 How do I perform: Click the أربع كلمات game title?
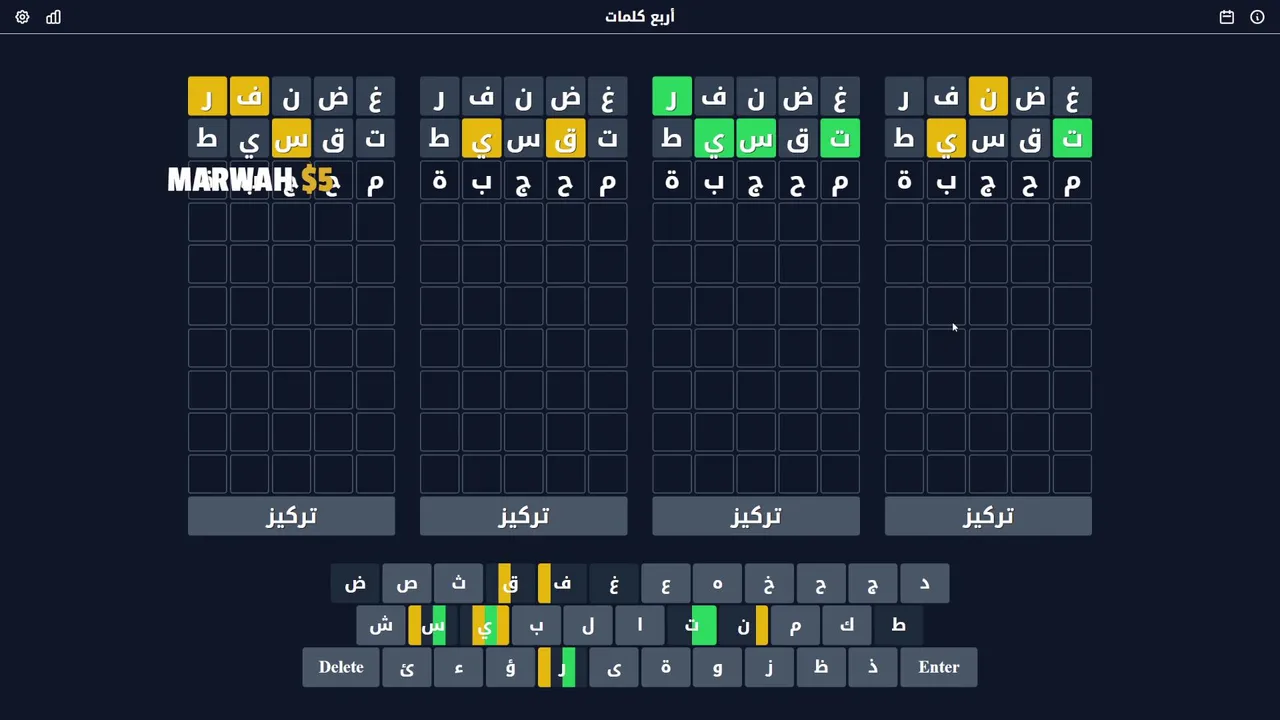coord(640,17)
